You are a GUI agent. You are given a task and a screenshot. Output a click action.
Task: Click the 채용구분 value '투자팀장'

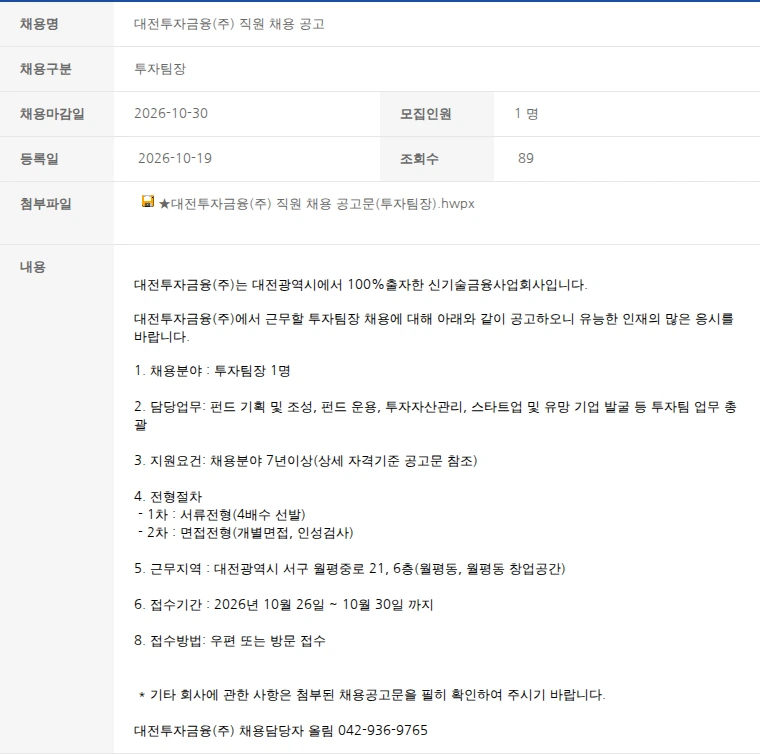160,69
